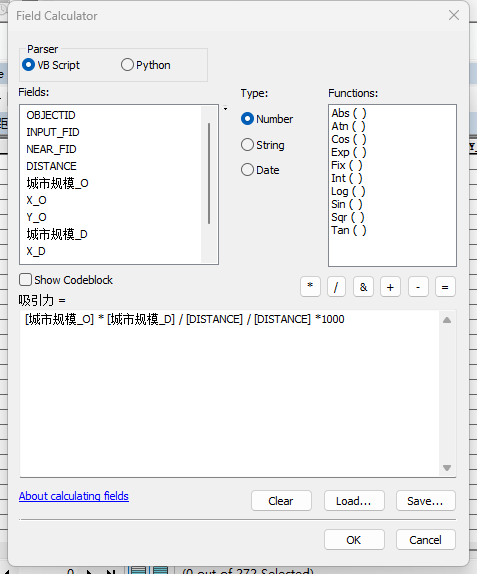The width and height of the screenshot is (477, 574).
Task: Open the small dropdown arrow beside Fields list
Action: (226, 109)
